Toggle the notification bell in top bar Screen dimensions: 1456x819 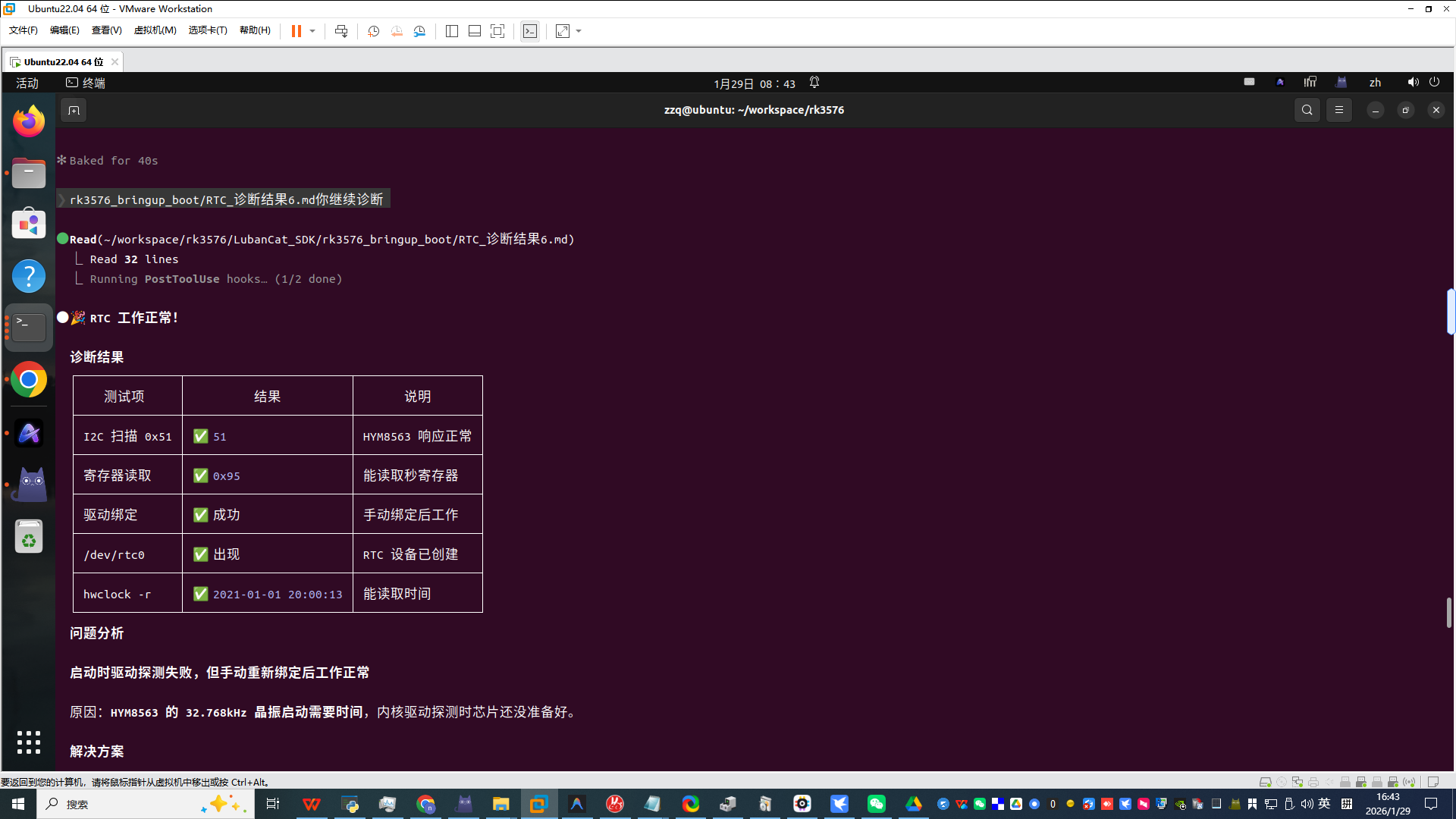[x=814, y=83]
